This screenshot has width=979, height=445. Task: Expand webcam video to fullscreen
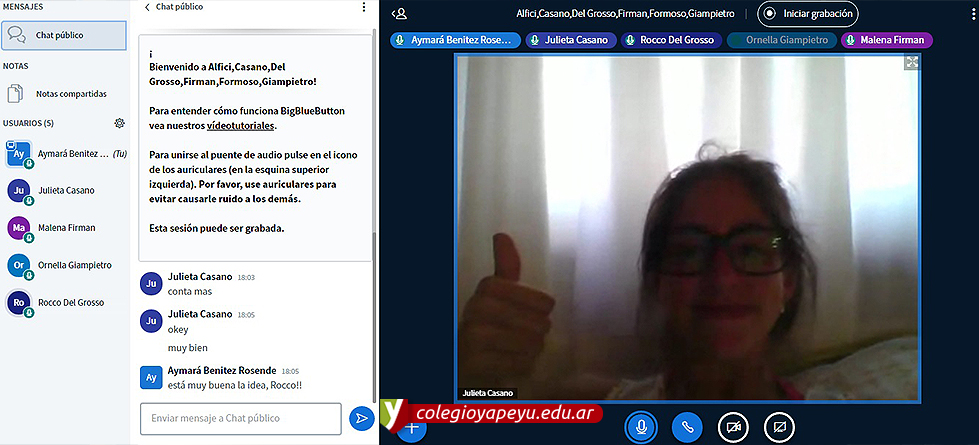911,62
